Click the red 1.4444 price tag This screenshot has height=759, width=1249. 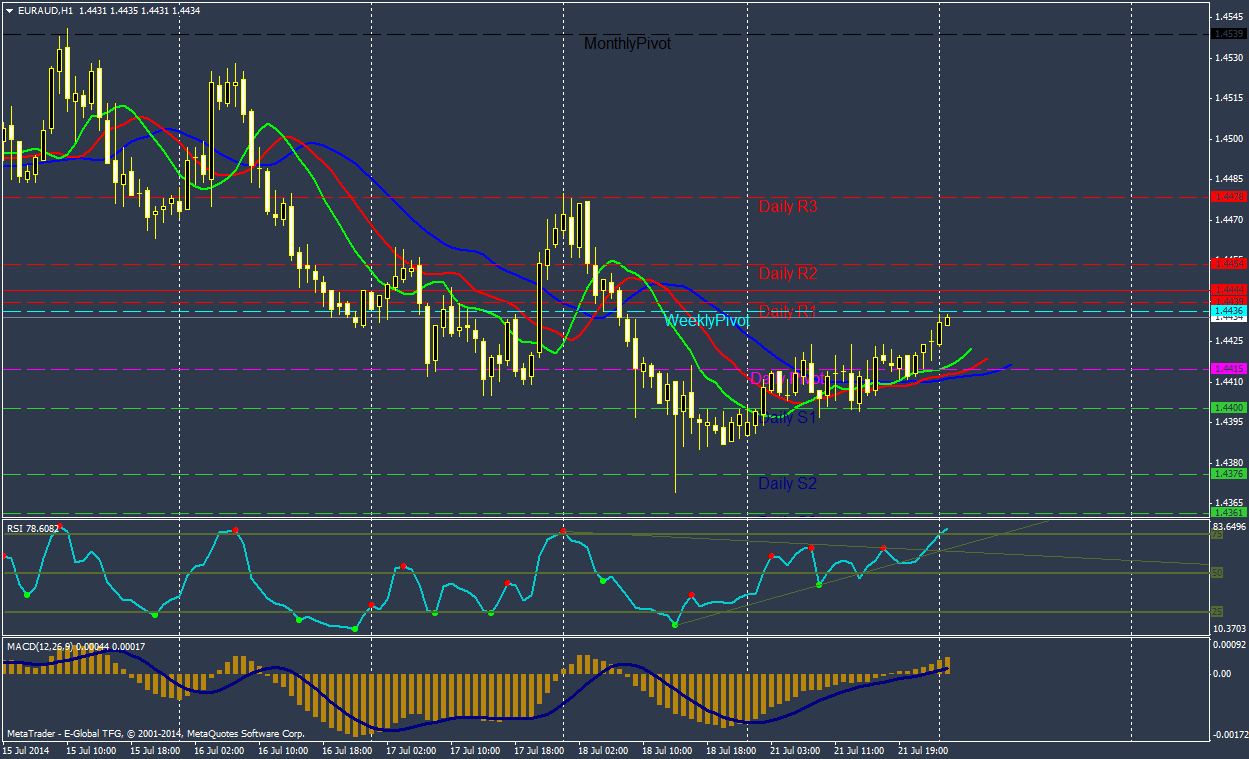click(1227, 289)
